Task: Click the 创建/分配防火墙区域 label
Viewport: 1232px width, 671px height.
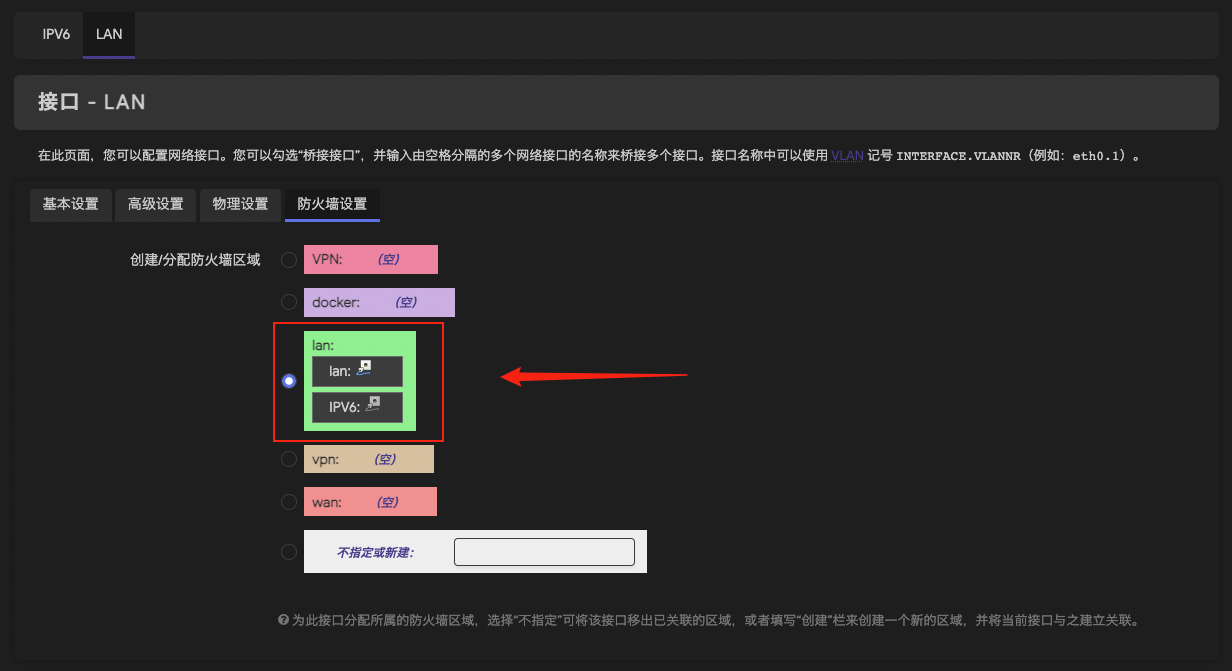Action: pos(195,260)
